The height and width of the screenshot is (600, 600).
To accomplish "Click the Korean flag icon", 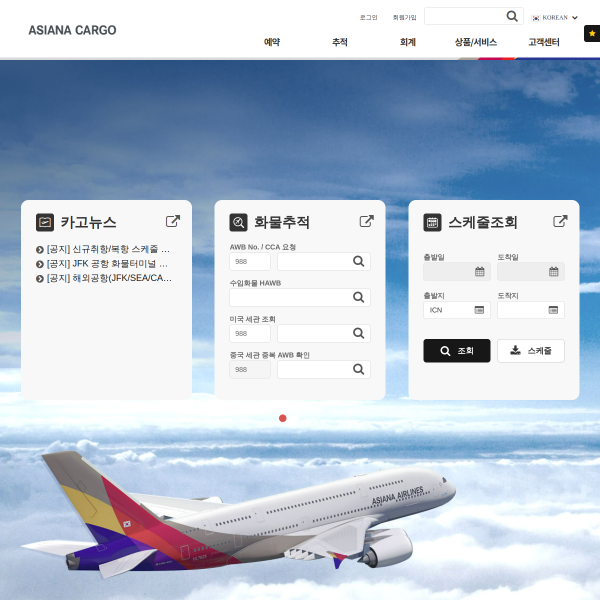I will 536,18.
